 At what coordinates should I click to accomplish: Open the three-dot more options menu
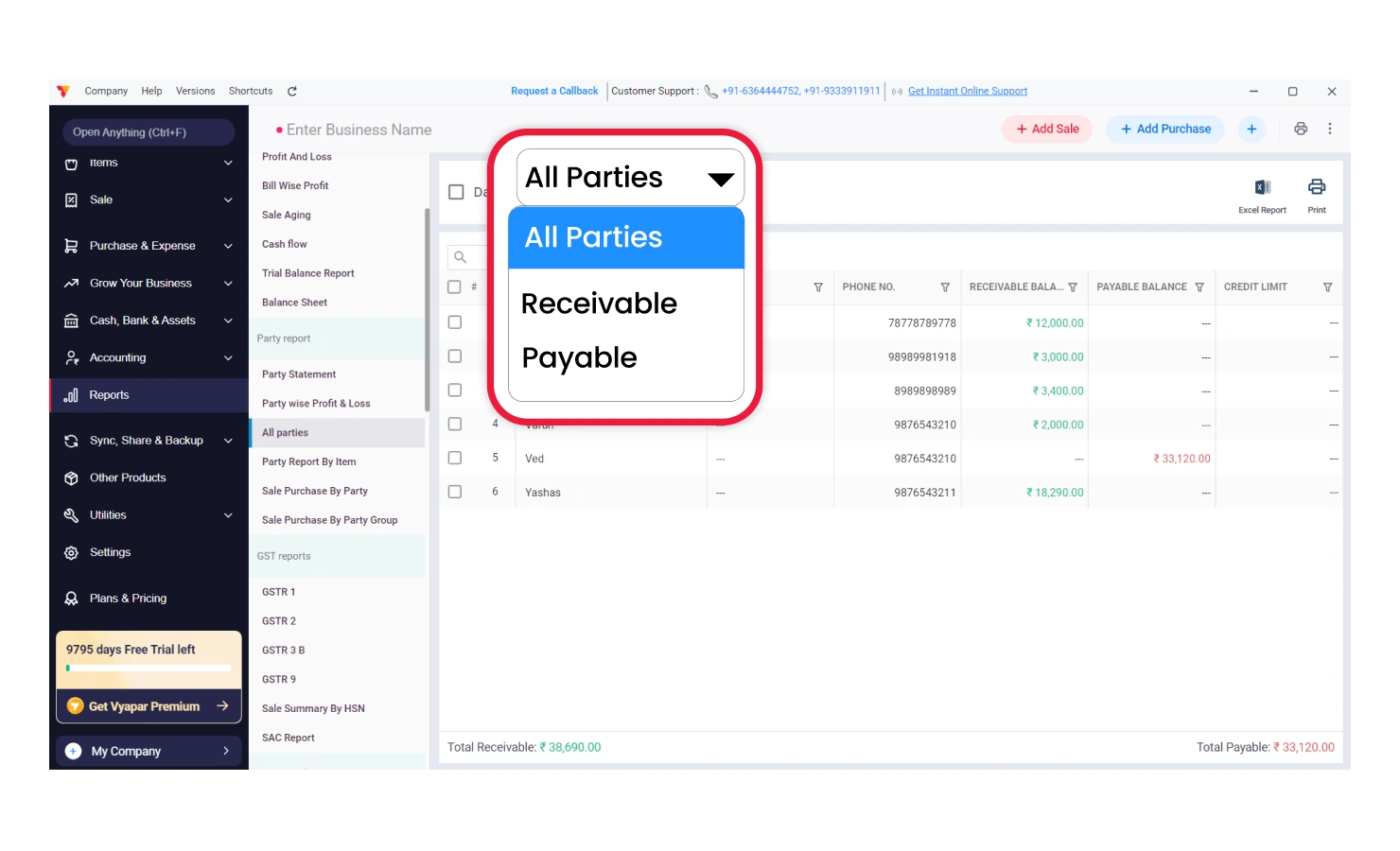1329,130
